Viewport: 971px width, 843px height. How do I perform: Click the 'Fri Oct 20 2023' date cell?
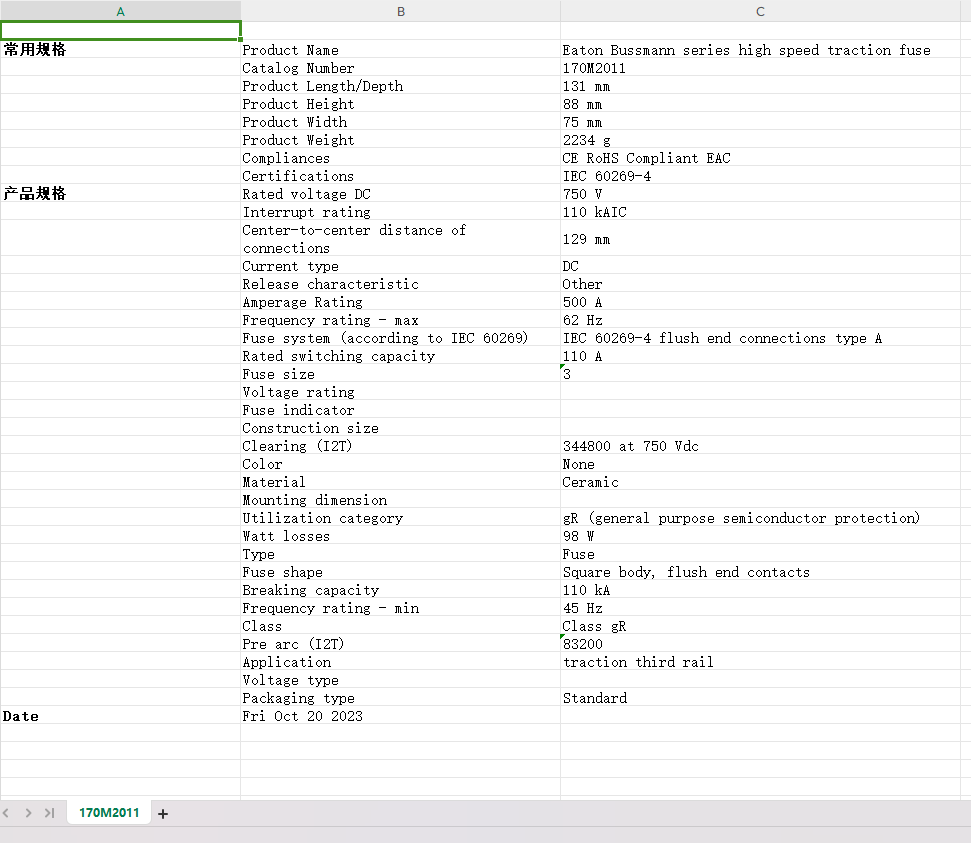pyautogui.click(x=401, y=716)
